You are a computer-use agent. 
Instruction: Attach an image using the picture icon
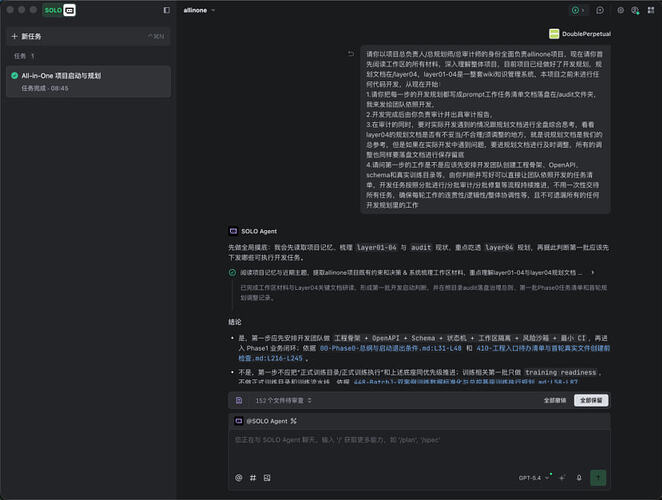pos(267,478)
